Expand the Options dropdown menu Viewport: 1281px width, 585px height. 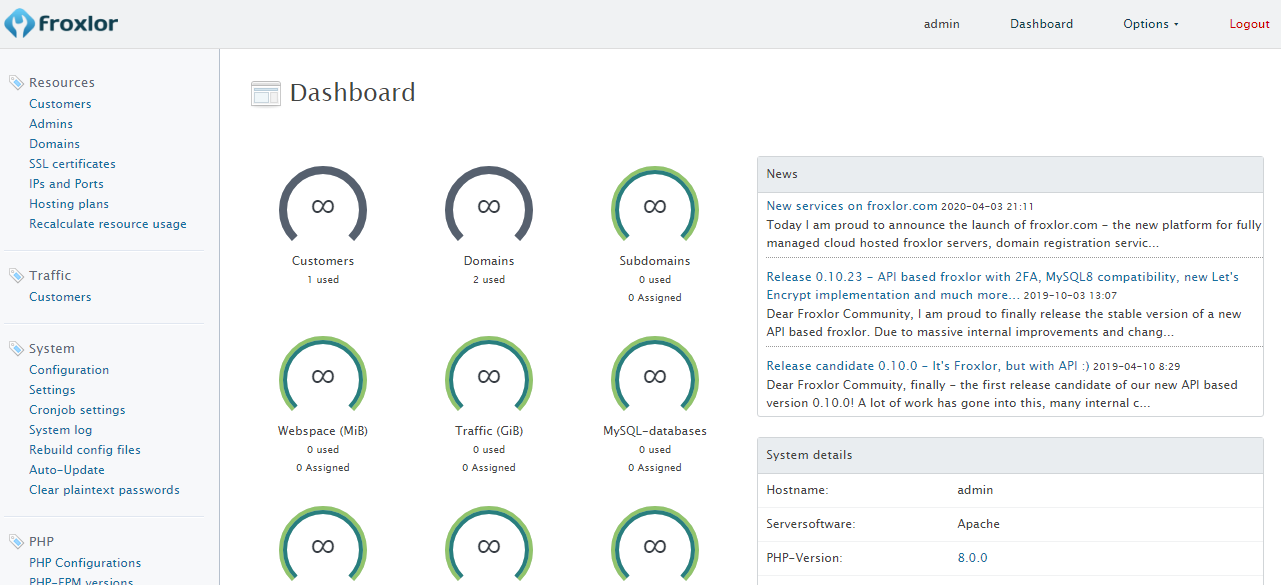click(x=1150, y=24)
